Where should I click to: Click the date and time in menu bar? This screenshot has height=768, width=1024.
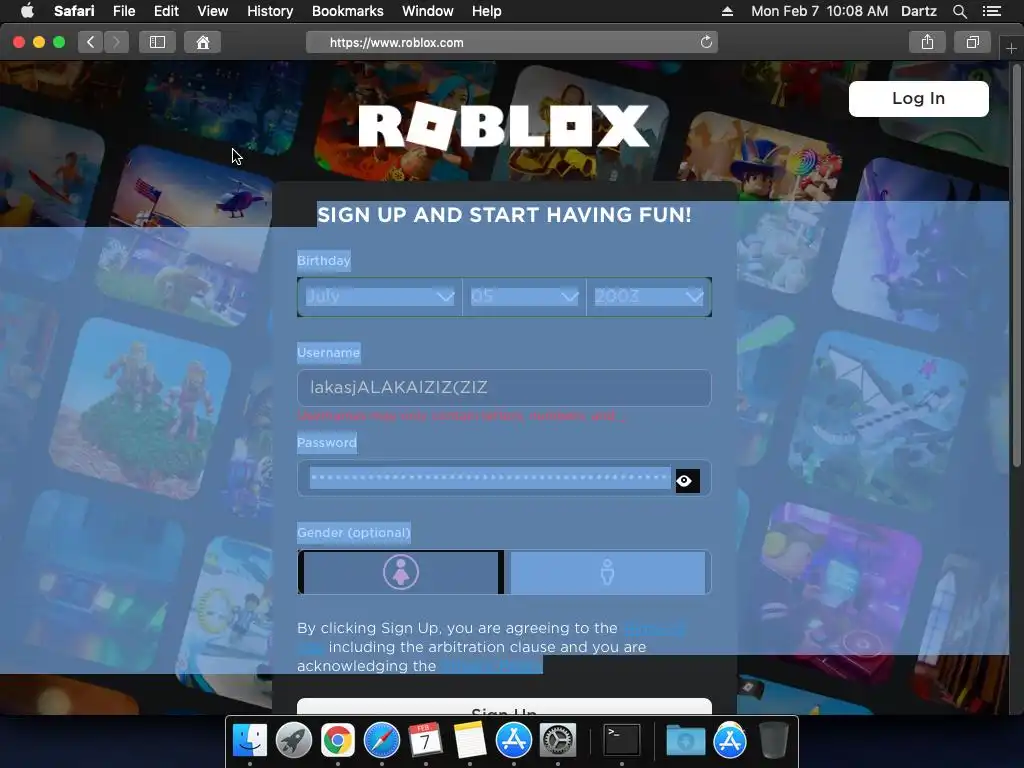coord(819,11)
